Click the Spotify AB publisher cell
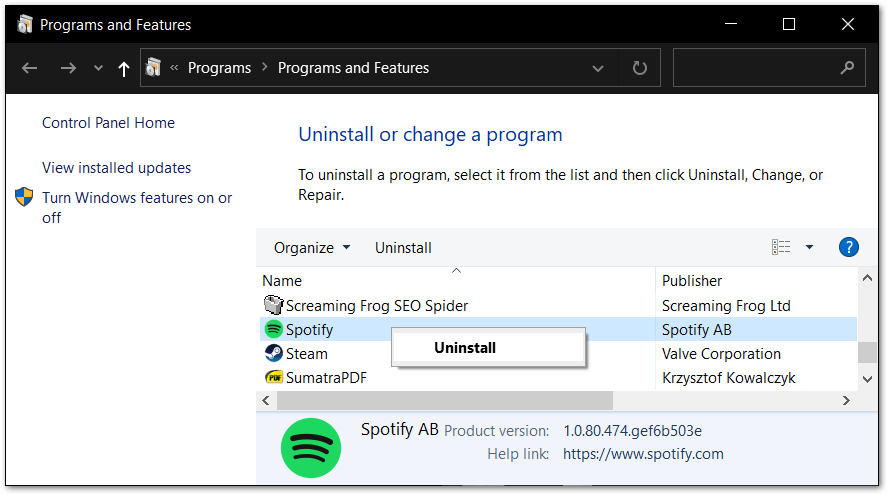 [x=697, y=330]
